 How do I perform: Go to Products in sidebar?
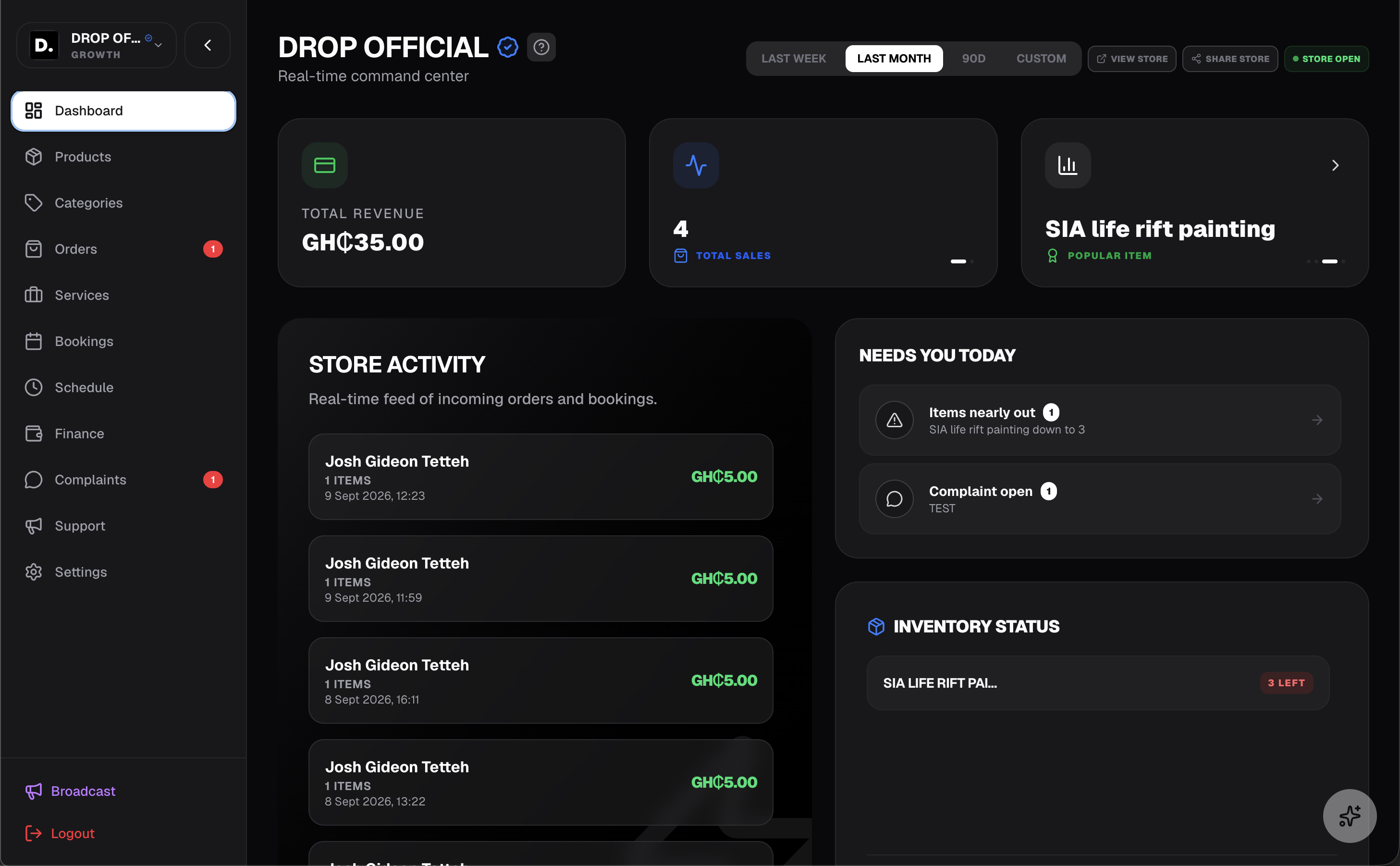click(123, 157)
